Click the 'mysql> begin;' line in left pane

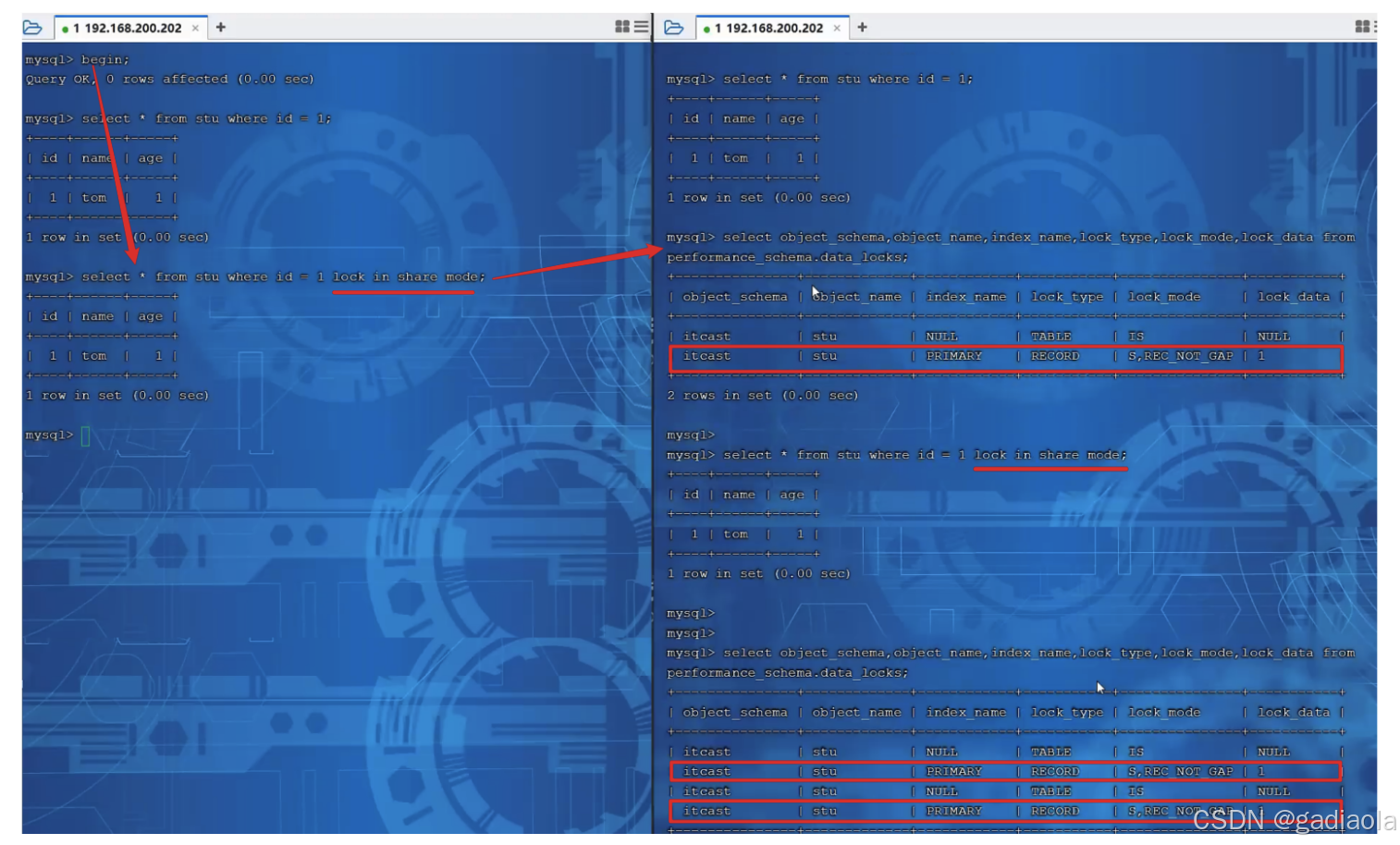click(x=78, y=59)
